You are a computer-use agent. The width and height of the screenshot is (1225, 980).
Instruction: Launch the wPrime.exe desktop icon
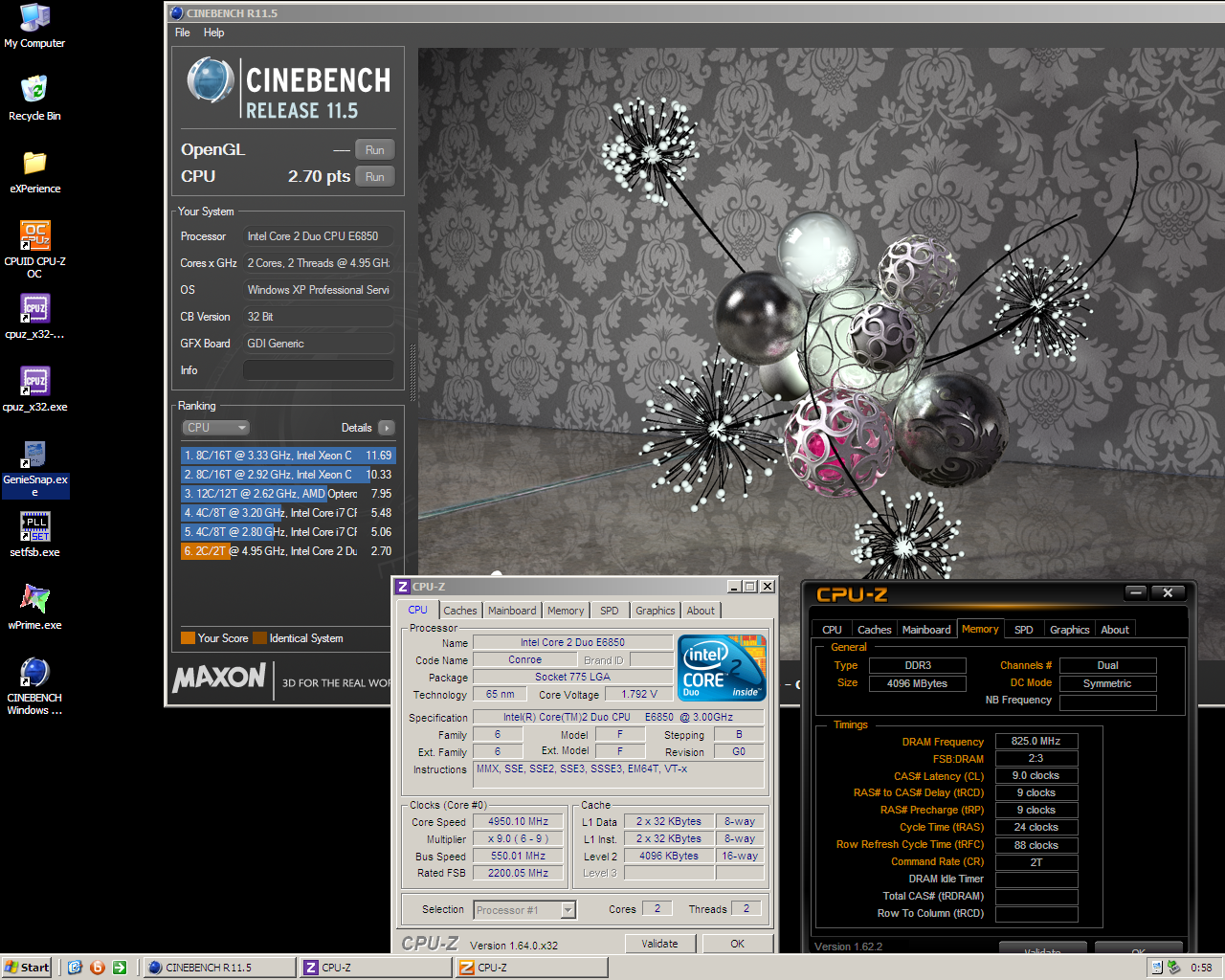click(34, 608)
